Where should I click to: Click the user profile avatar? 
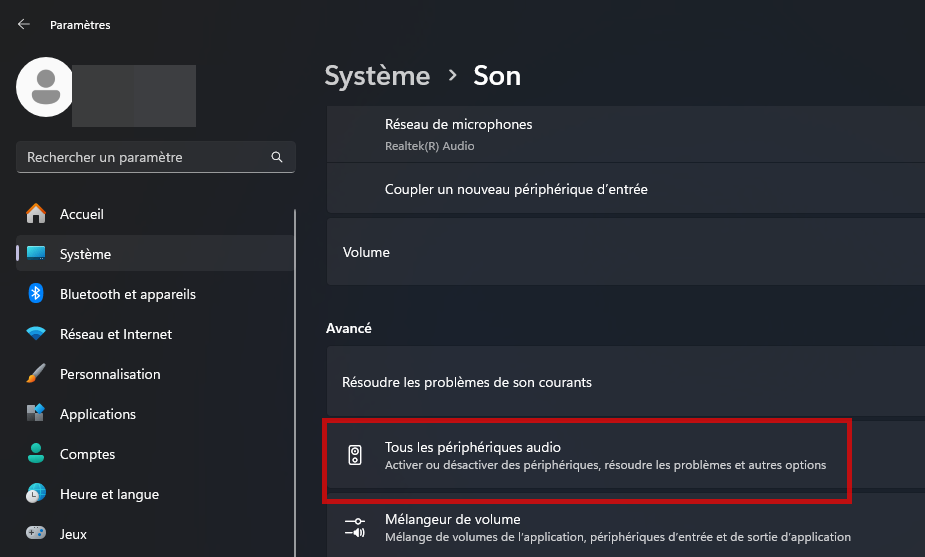pyautogui.click(x=45, y=86)
